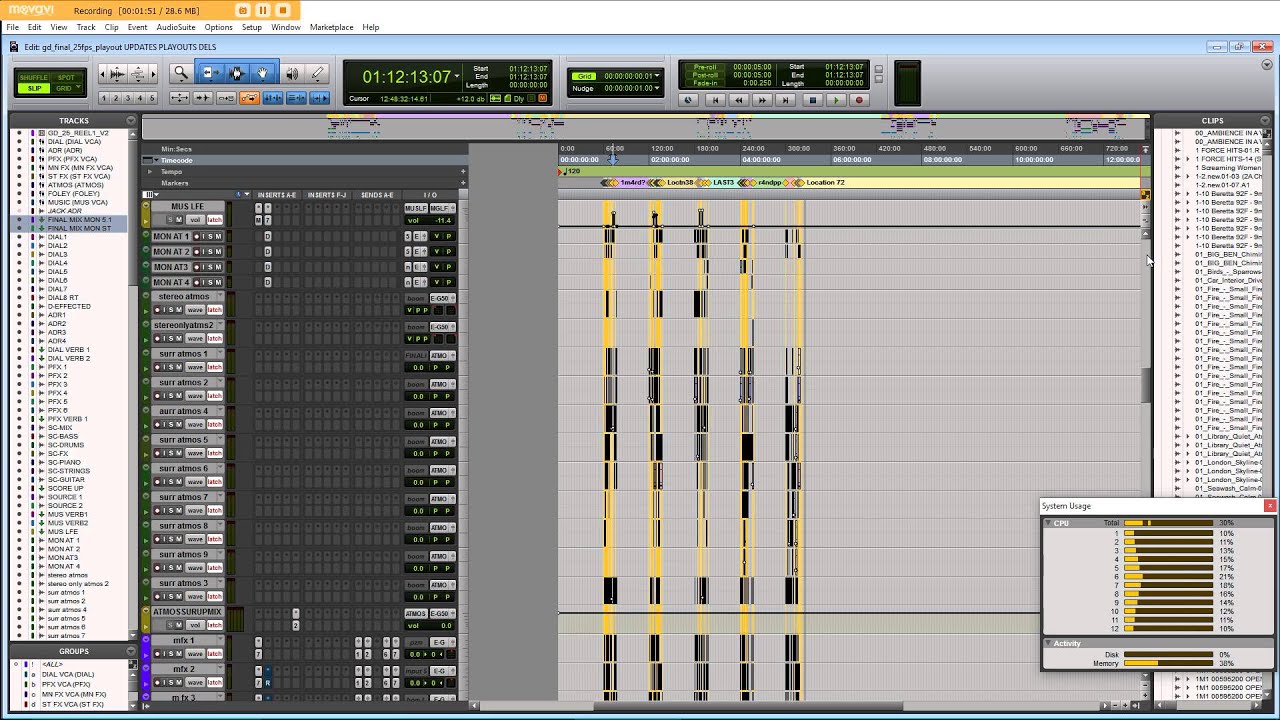This screenshot has height=720, width=1280.
Task: Click transport Stop button
Action: pos(812,100)
